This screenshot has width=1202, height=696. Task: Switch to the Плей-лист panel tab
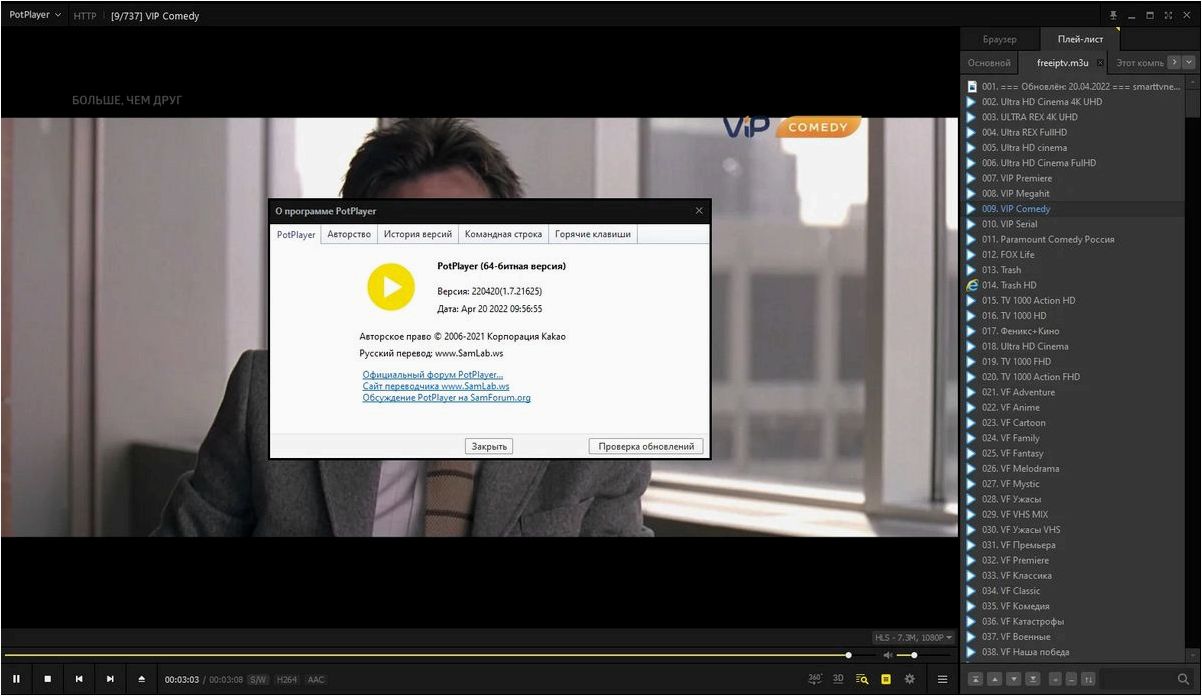coord(1080,39)
